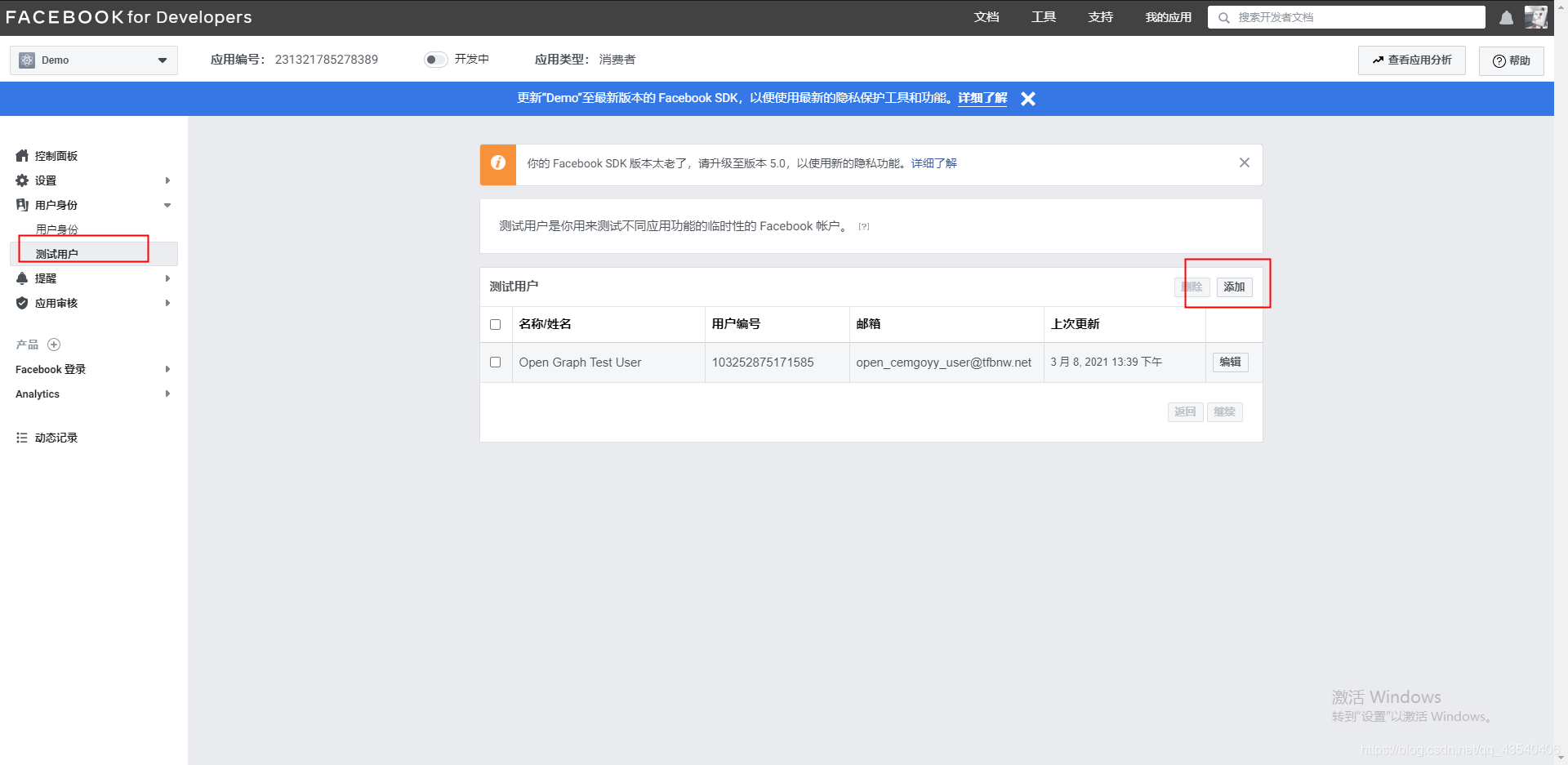Screen dimensions: 1568x765
Task: Click the 查看应用分析 button
Action: (1411, 60)
